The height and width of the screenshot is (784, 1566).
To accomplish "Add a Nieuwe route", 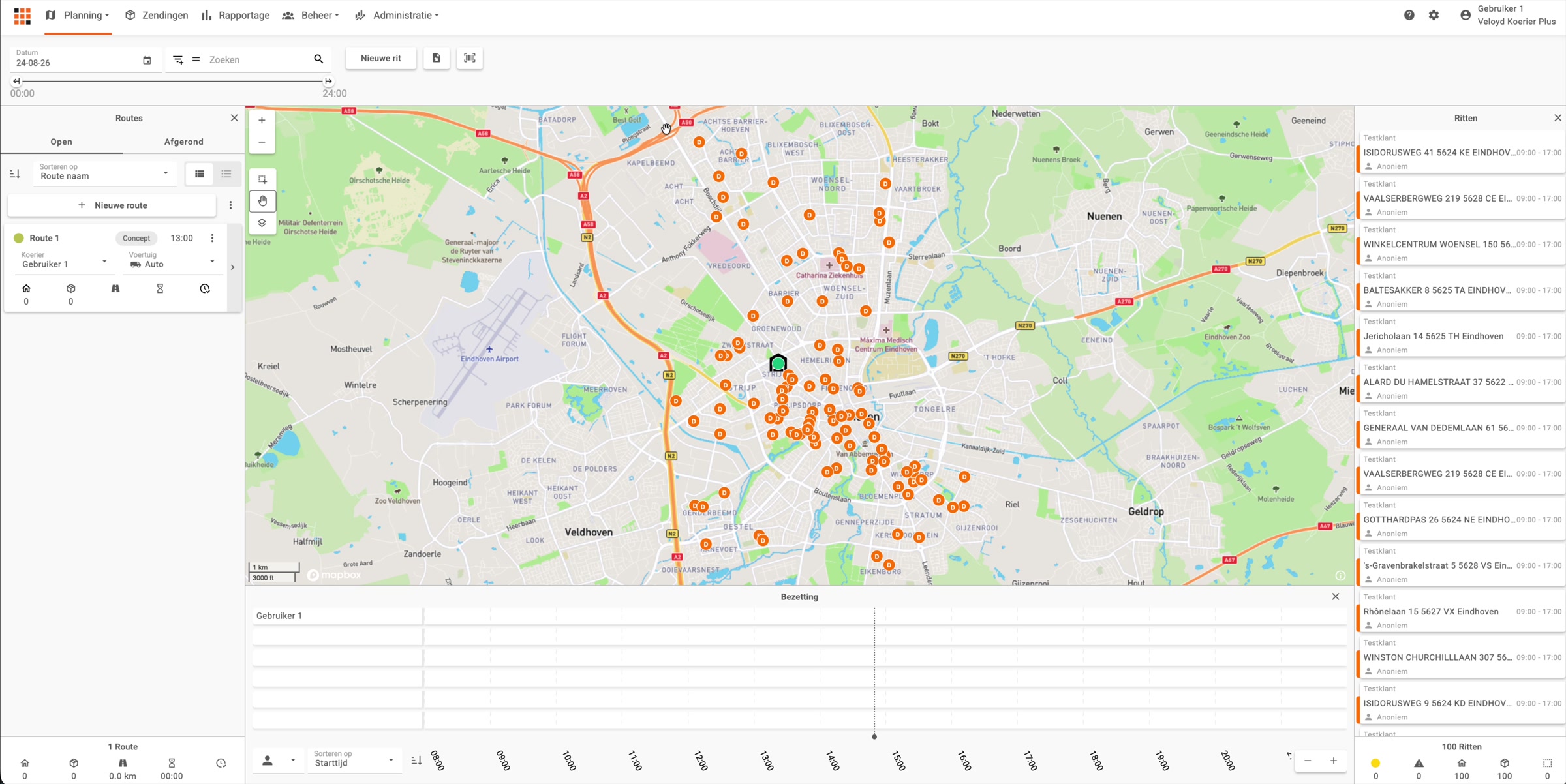I will tap(112, 205).
